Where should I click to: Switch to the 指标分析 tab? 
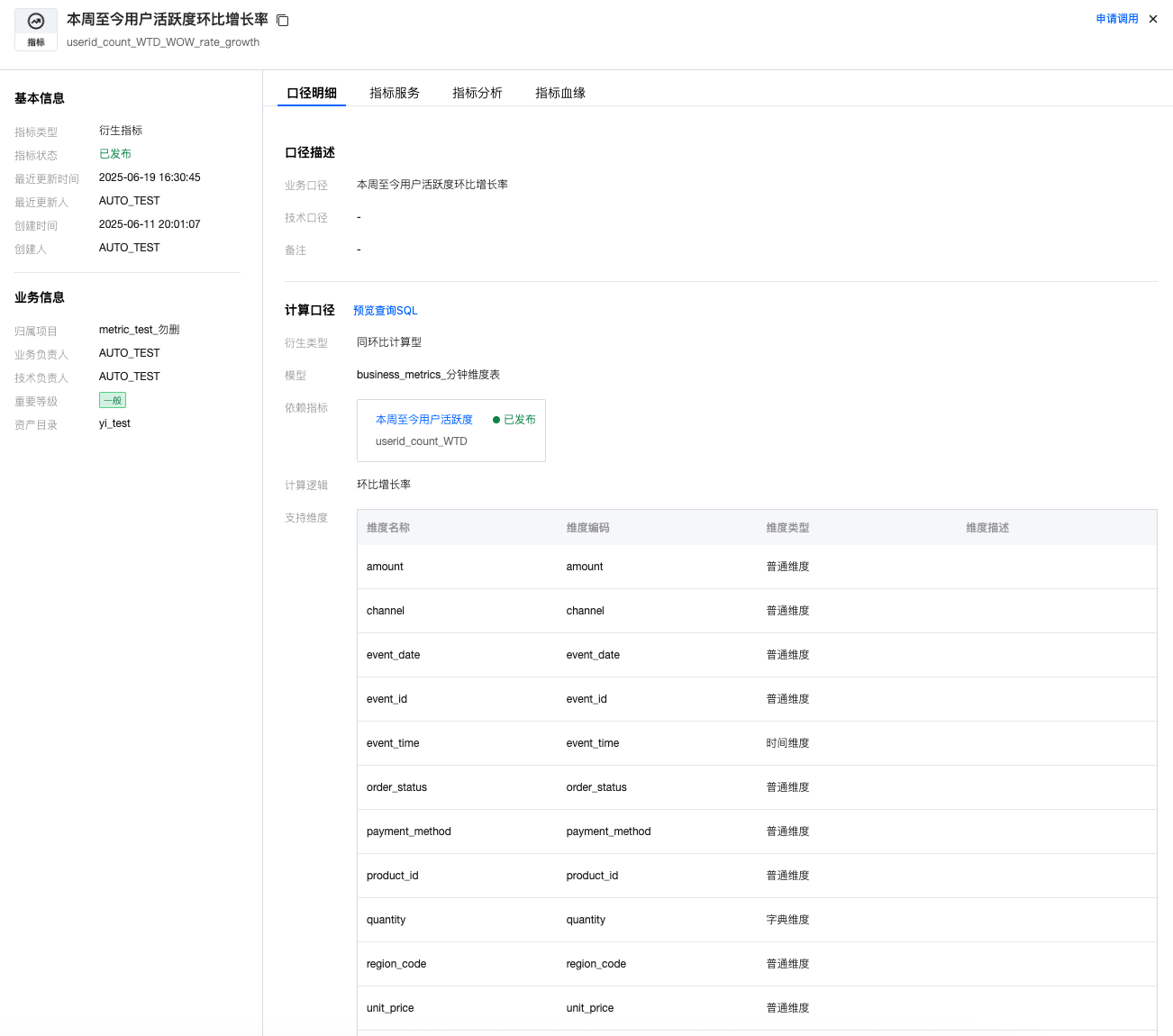(x=477, y=93)
